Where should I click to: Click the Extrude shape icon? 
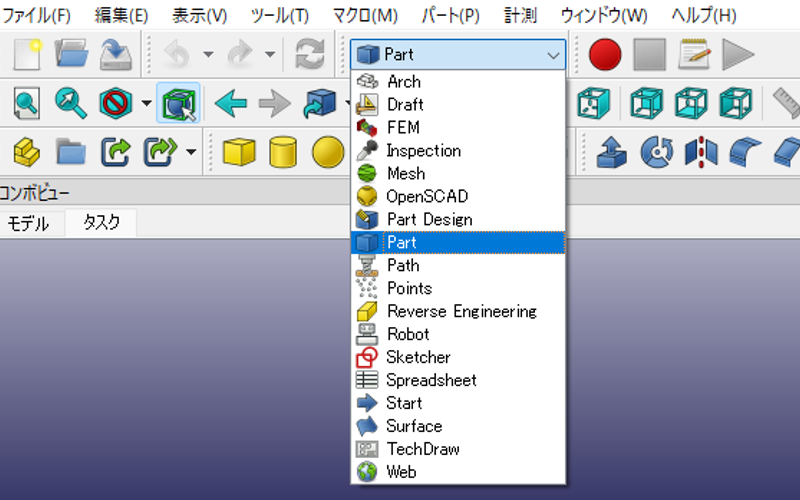tap(612, 152)
